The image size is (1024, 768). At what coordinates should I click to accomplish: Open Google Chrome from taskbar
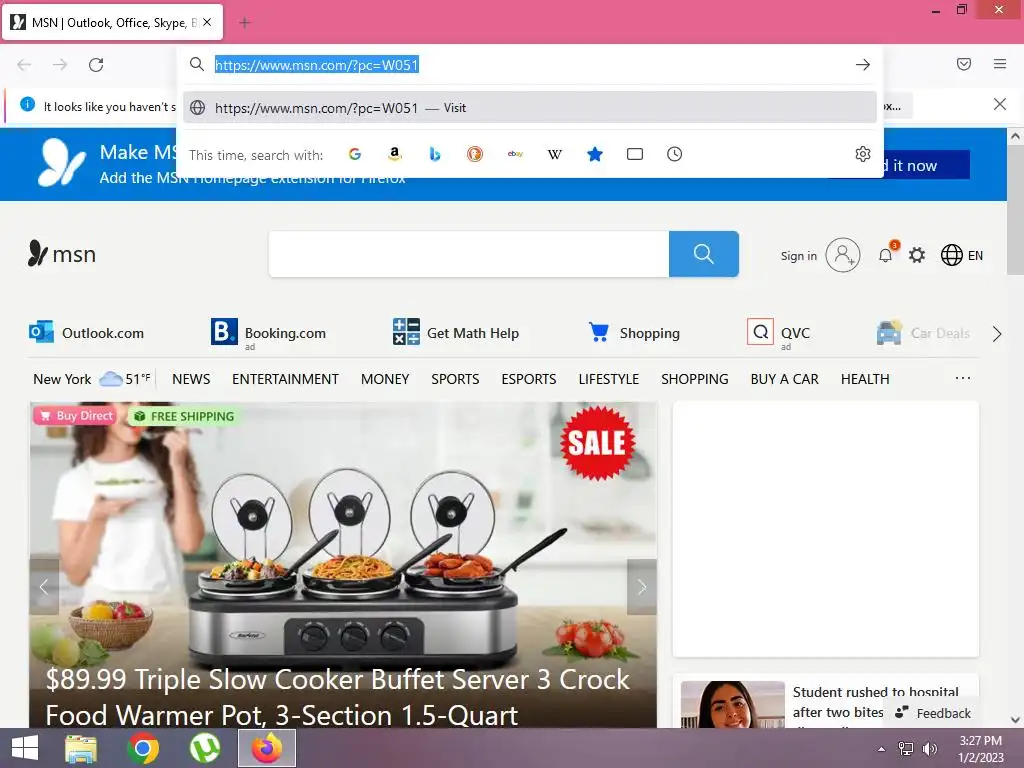coord(143,748)
